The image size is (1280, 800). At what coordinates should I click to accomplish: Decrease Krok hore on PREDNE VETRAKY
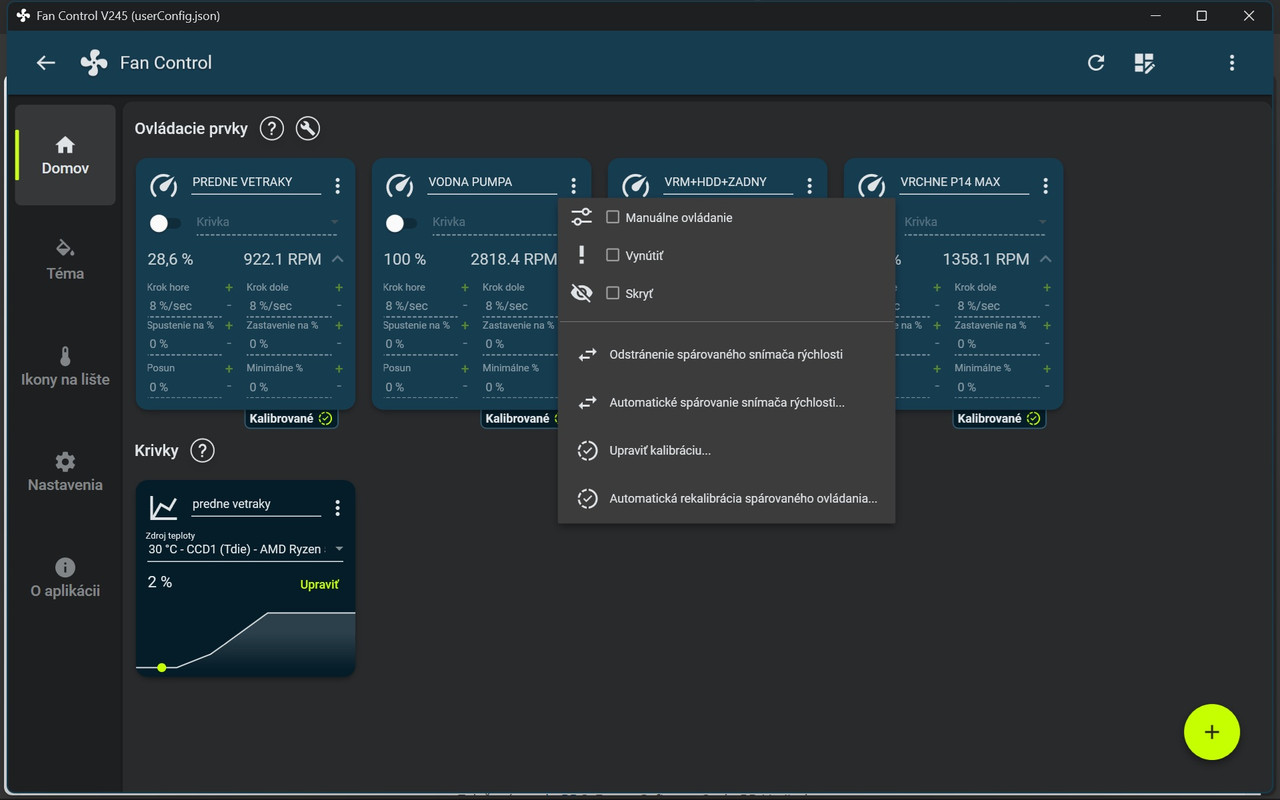pyautogui.click(x=229, y=305)
